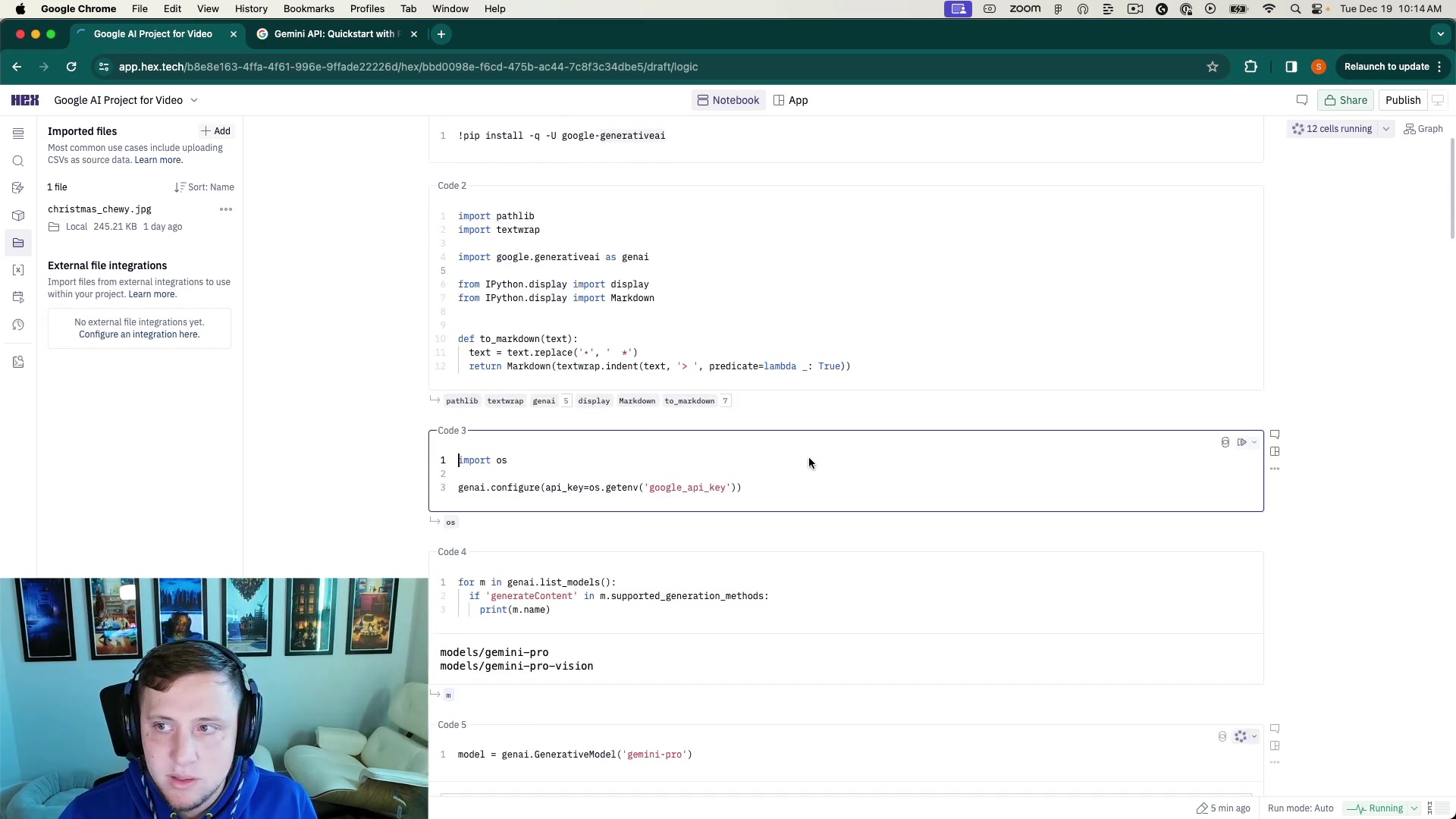Click the genai output variable tag
Viewport: 1456px width, 819px height.
(544, 401)
